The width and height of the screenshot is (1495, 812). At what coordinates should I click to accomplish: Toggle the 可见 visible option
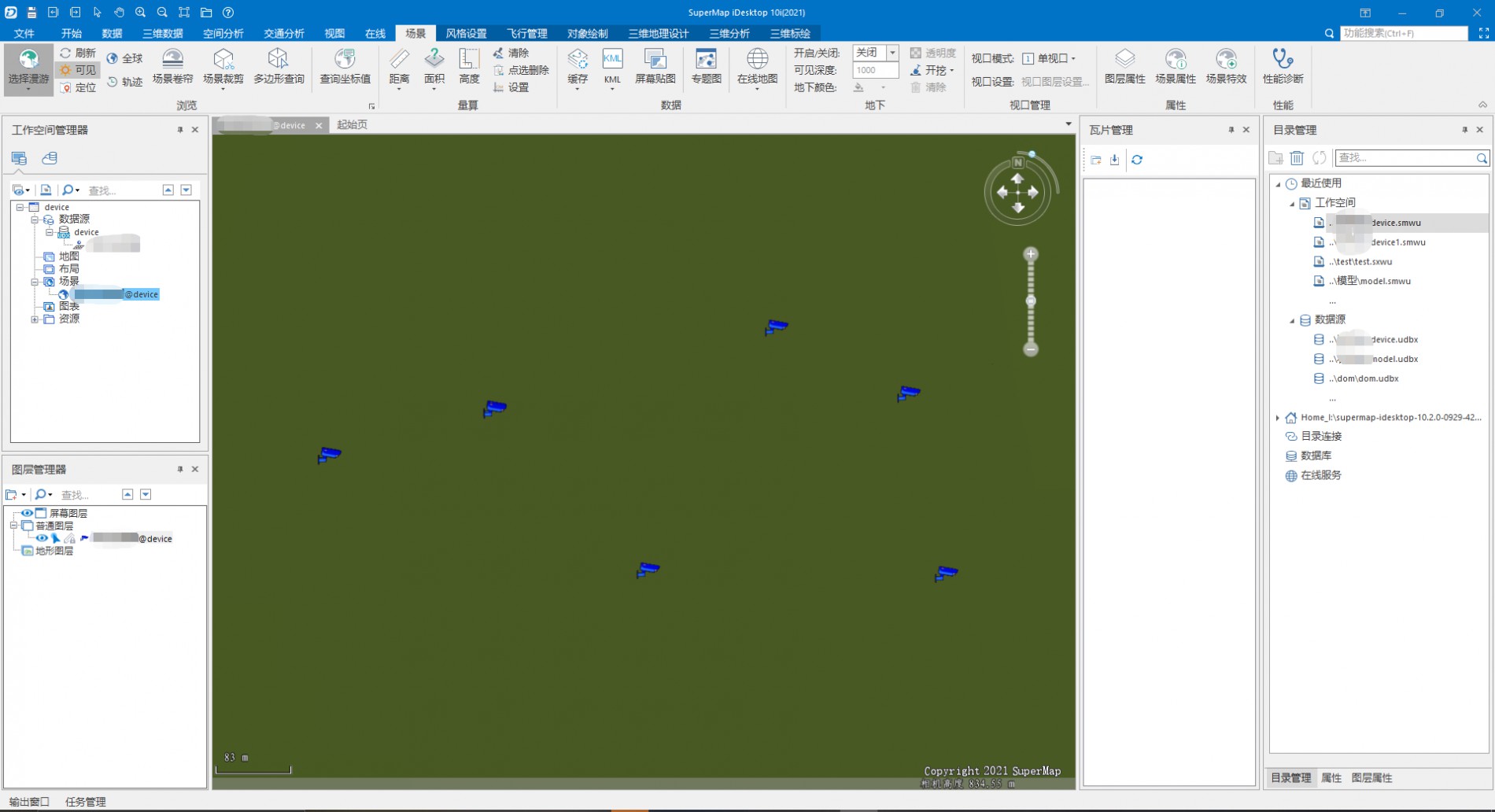coord(78,70)
